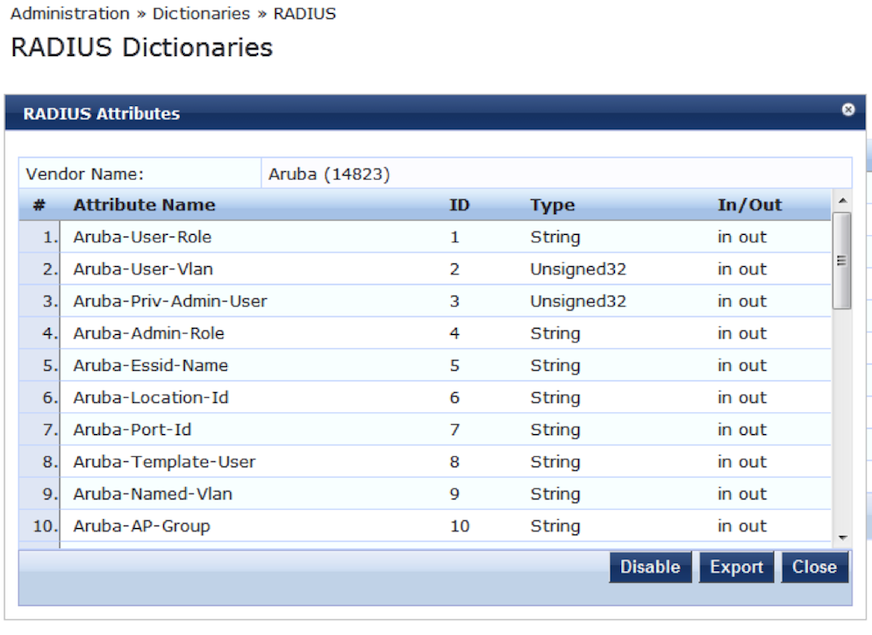The image size is (872, 635).
Task: Select the Aruba-Location-Id row
Action: pos(150,397)
